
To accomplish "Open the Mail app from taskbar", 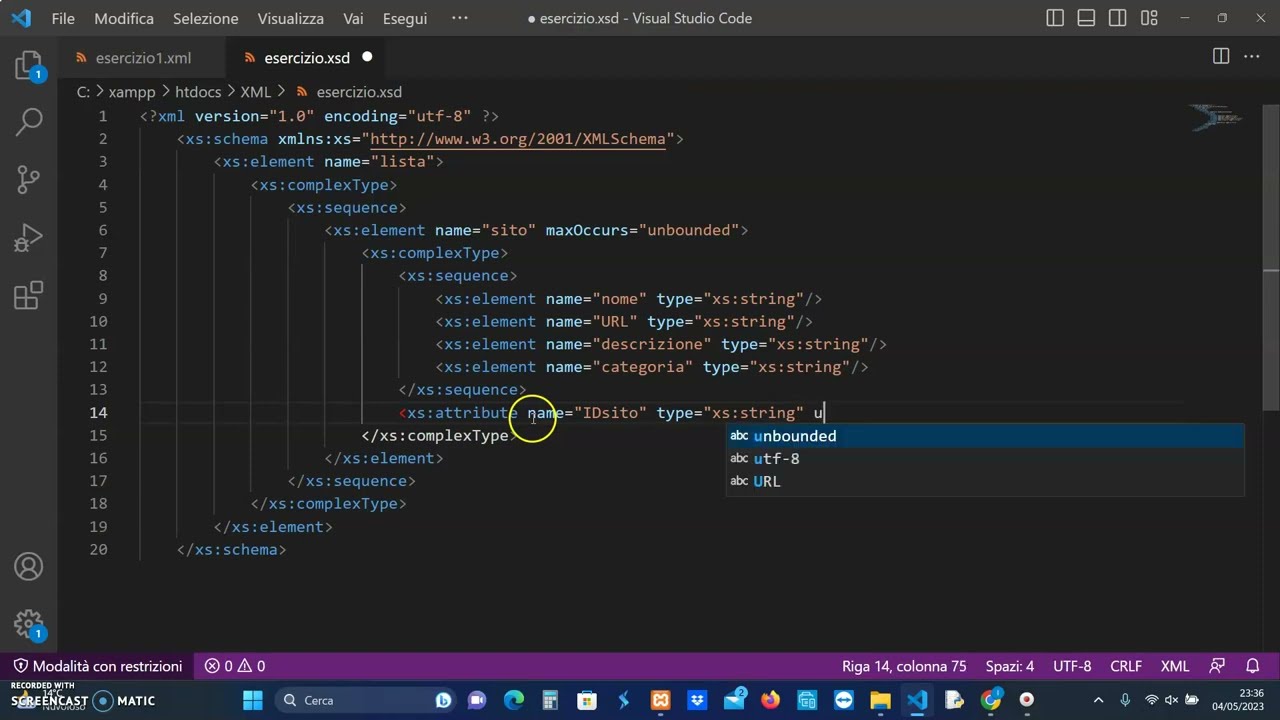I will 734,700.
